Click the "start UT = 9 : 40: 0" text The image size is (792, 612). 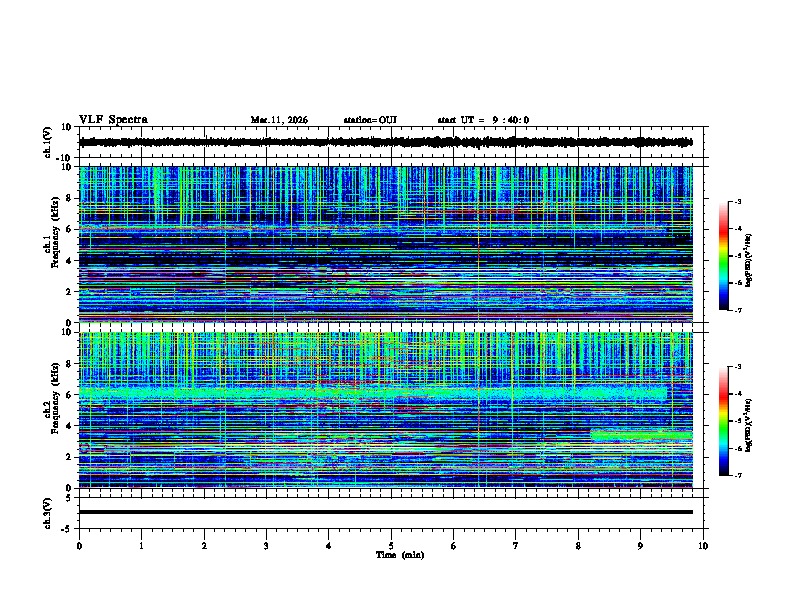coord(483,120)
